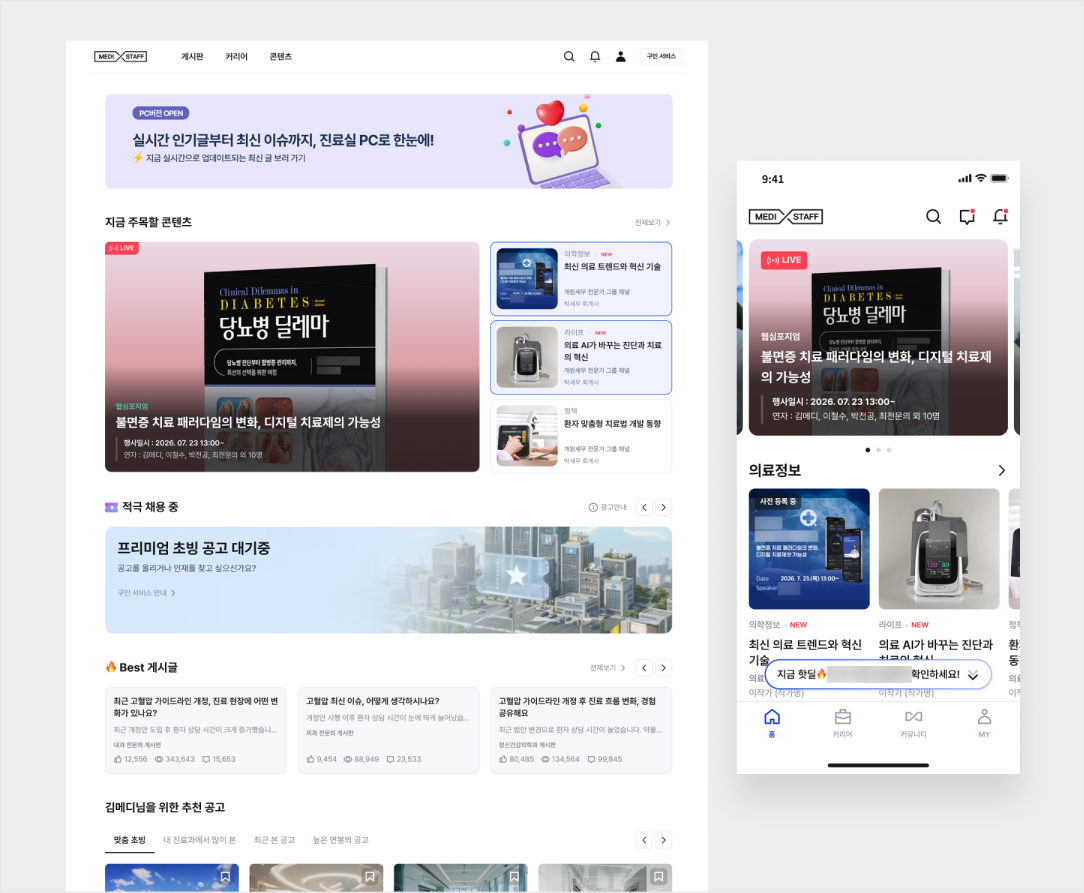Click the 구인 서비스 button in the header
The height and width of the screenshot is (893, 1084).
(661, 57)
